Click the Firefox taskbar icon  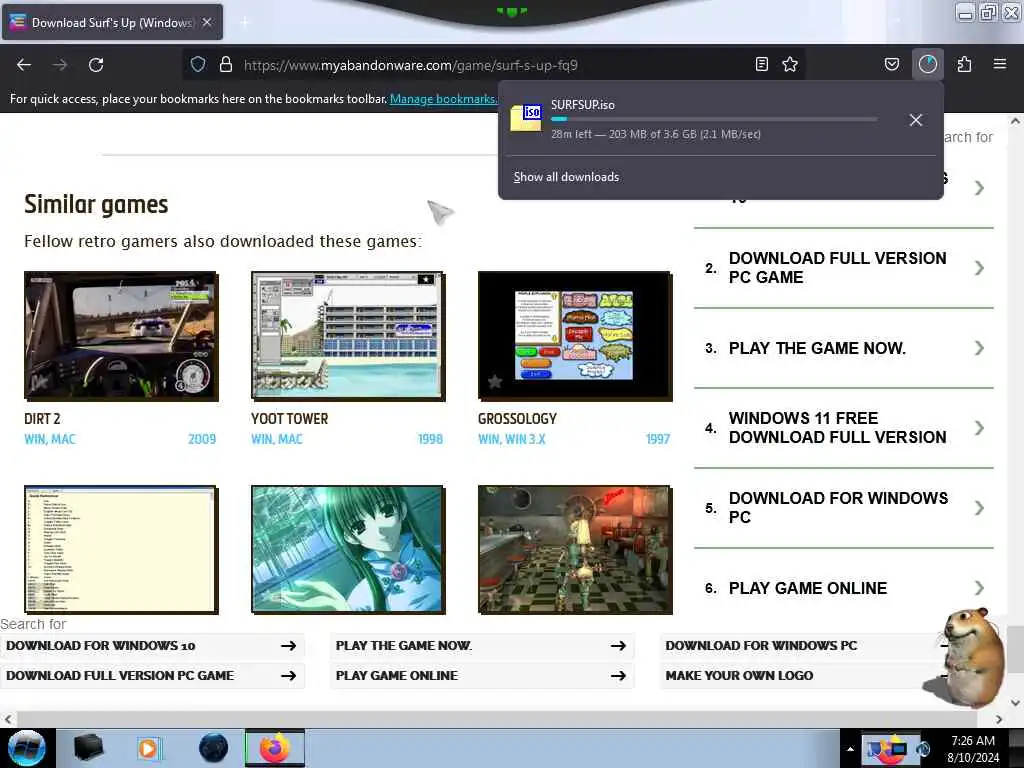(275, 748)
